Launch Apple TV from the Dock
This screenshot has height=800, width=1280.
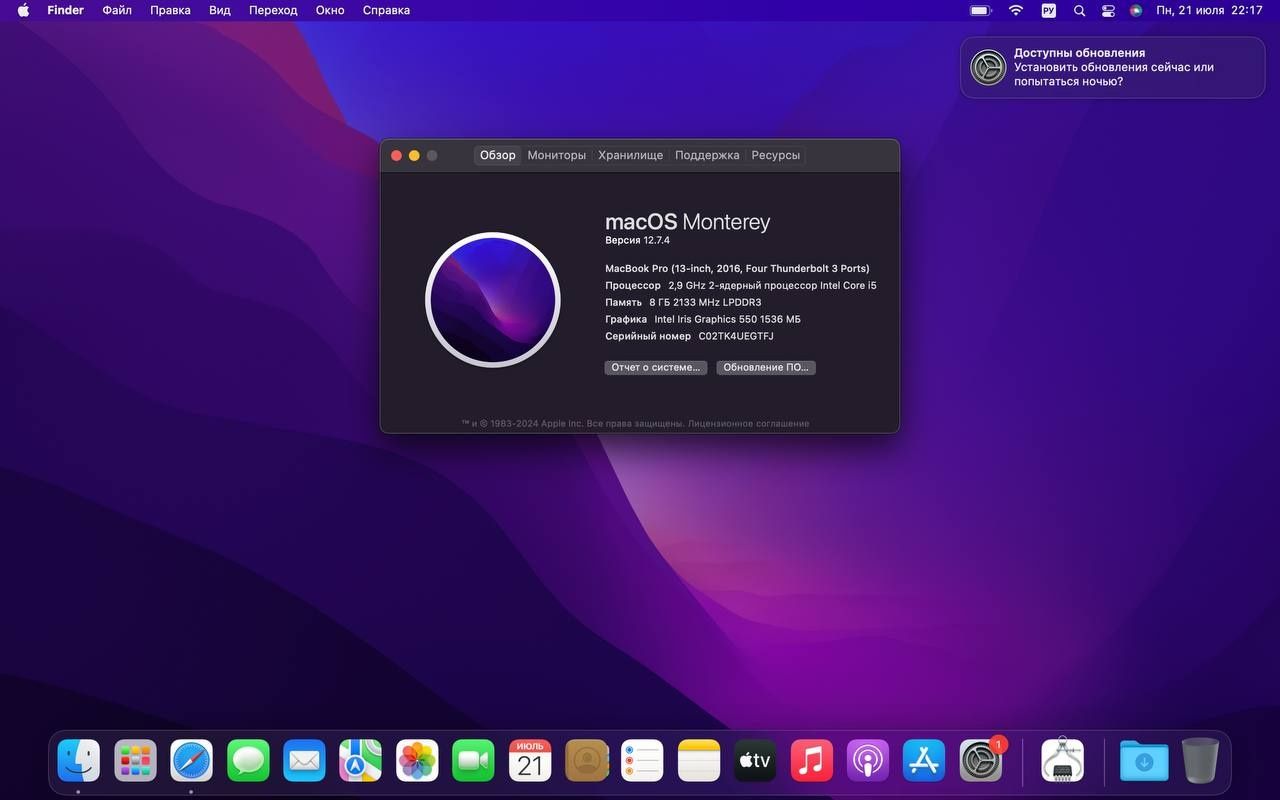755,761
